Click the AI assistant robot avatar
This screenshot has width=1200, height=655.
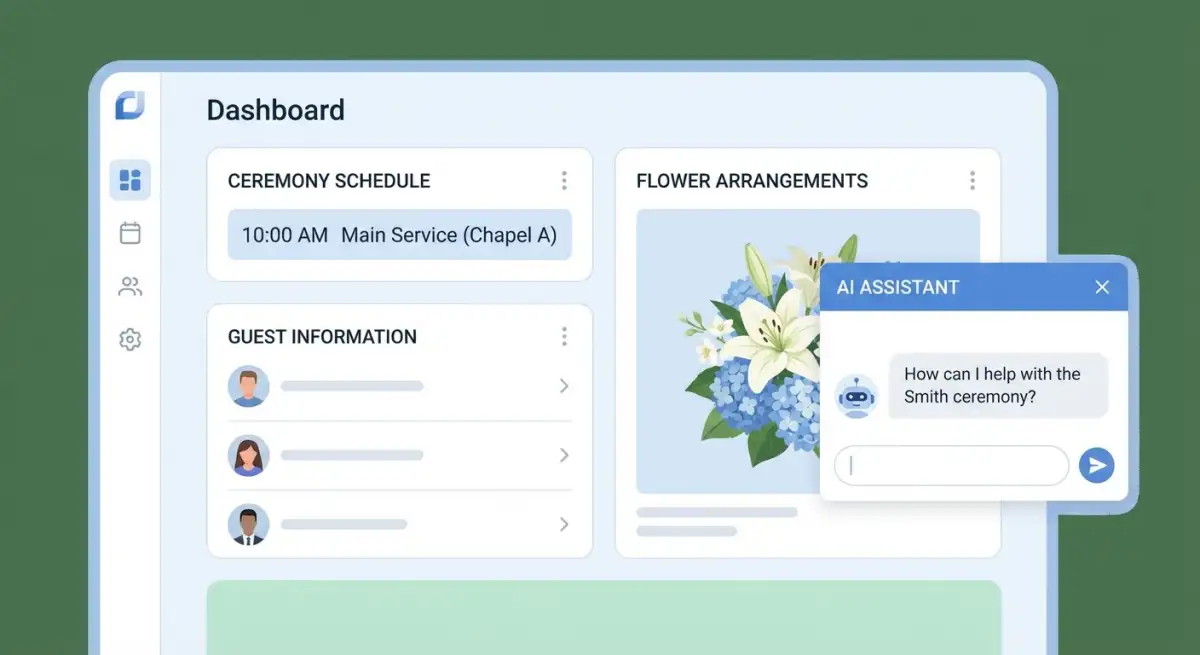(x=856, y=395)
